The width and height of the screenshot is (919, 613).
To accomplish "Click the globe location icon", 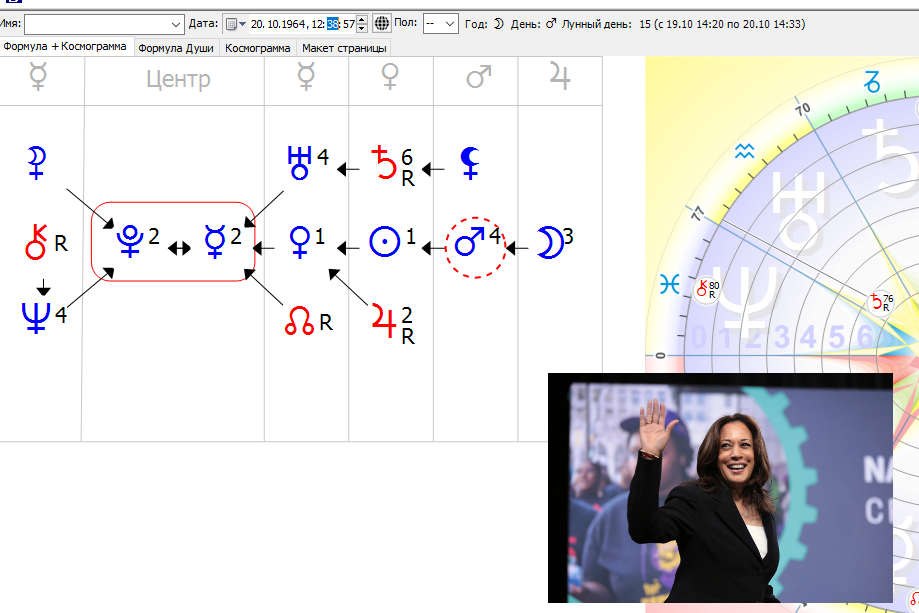I will pos(382,23).
